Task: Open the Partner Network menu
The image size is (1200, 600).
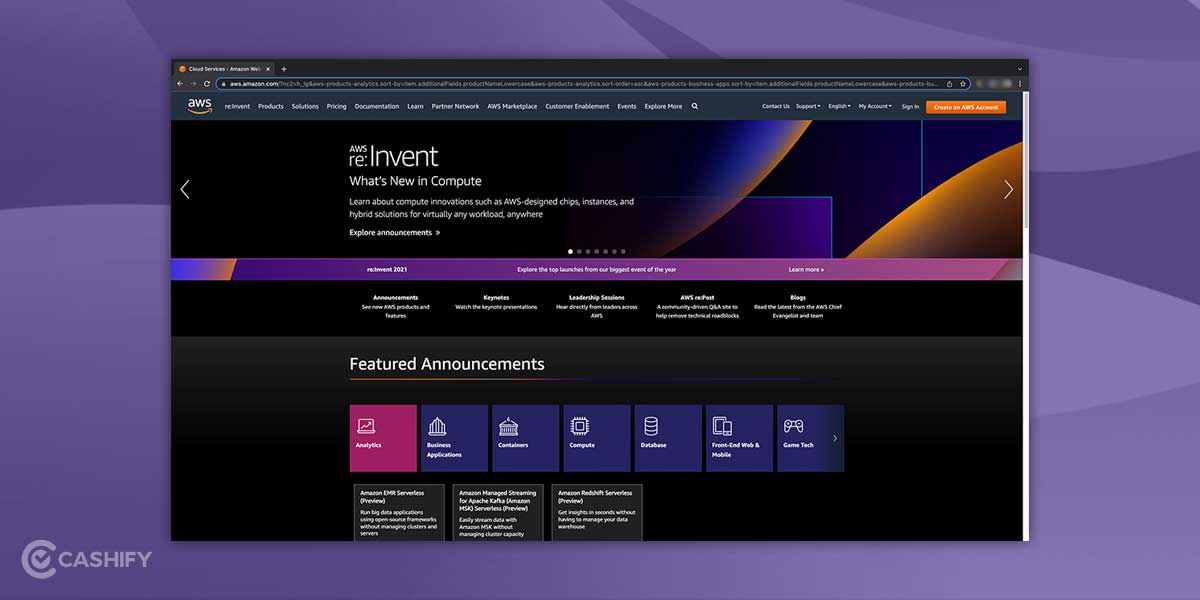Action: pos(455,106)
